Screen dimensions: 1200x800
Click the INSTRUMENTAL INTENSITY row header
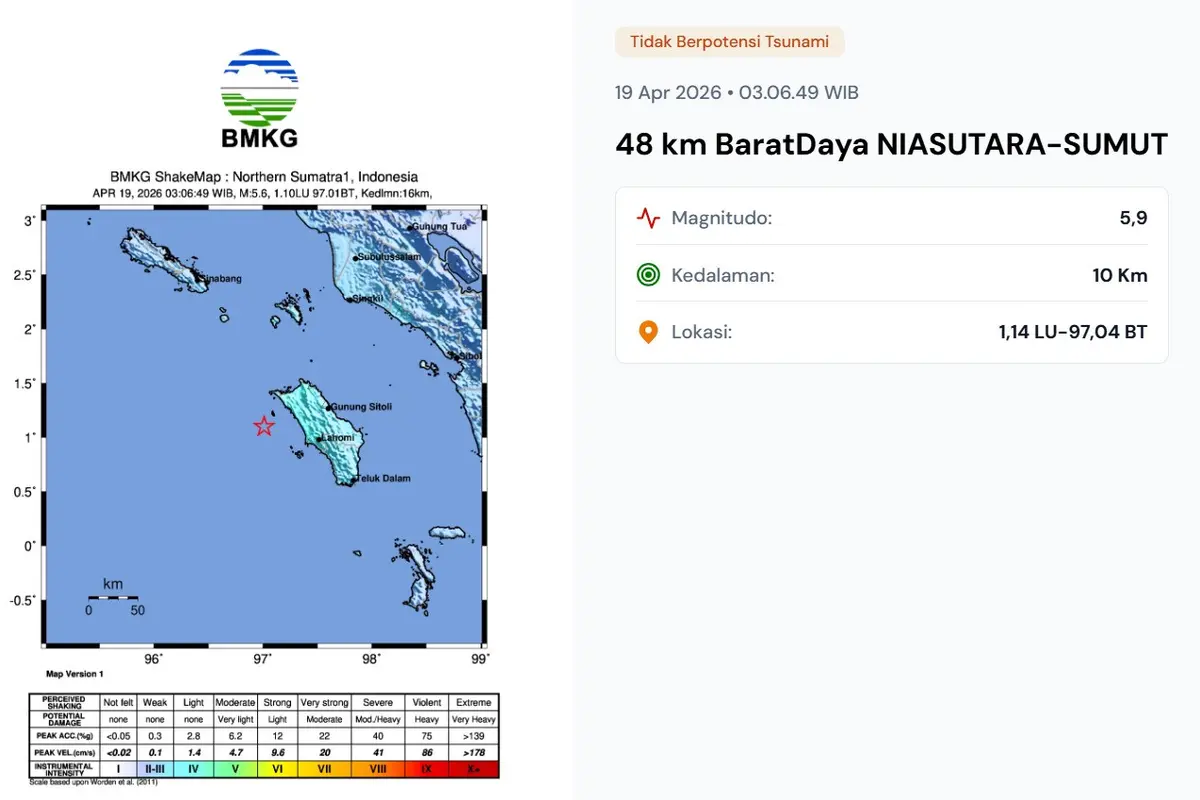[x=65, y=769]
